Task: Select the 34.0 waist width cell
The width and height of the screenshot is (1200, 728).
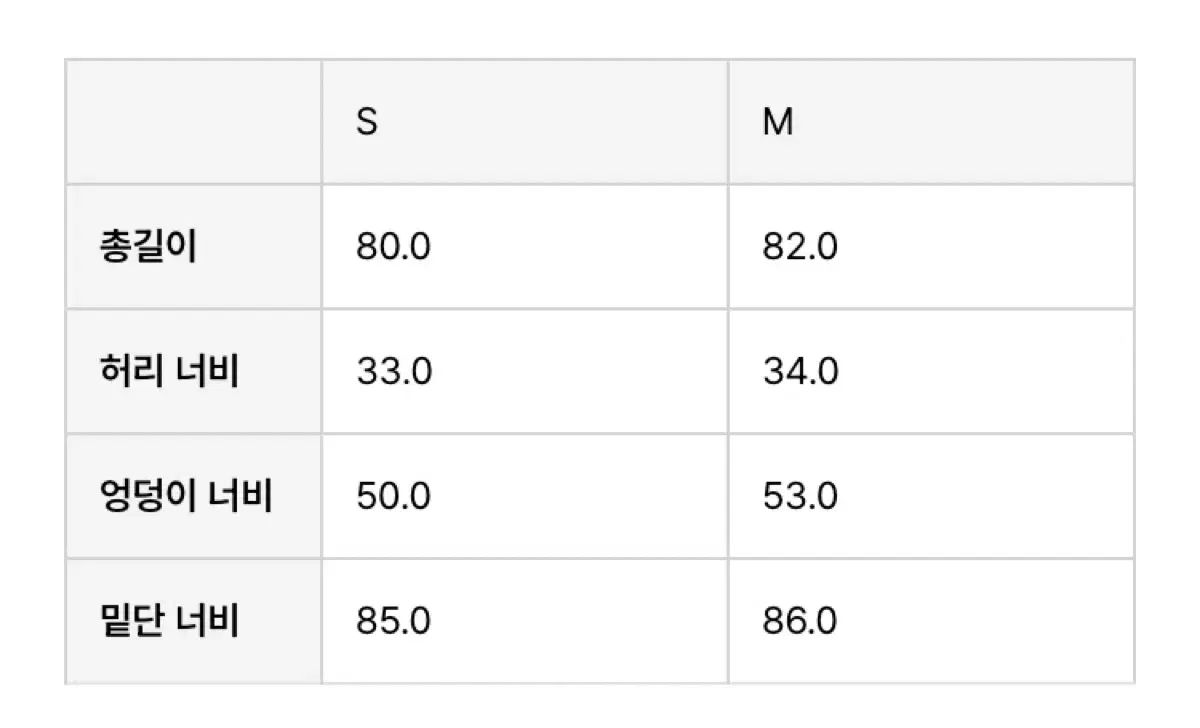Action: tap(931, 372)
